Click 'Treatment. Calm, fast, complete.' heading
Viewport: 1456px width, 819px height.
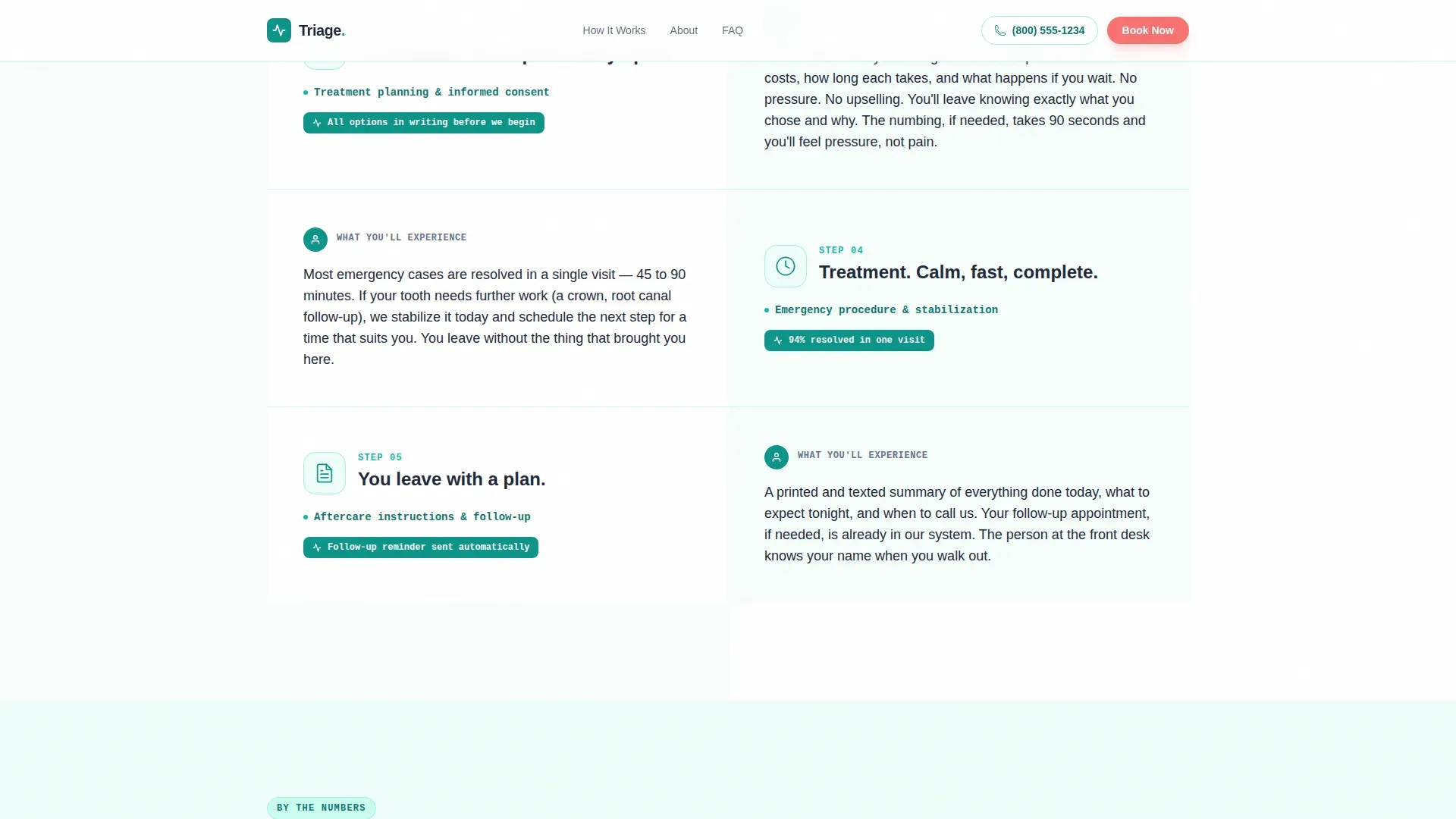[959, 272]
